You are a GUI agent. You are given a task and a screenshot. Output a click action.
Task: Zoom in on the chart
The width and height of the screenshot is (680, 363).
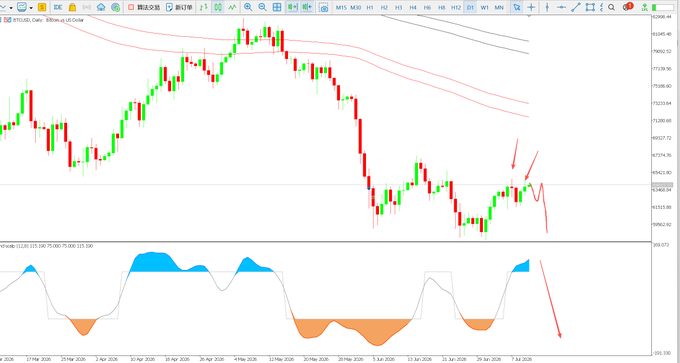[x=248, y=7]
